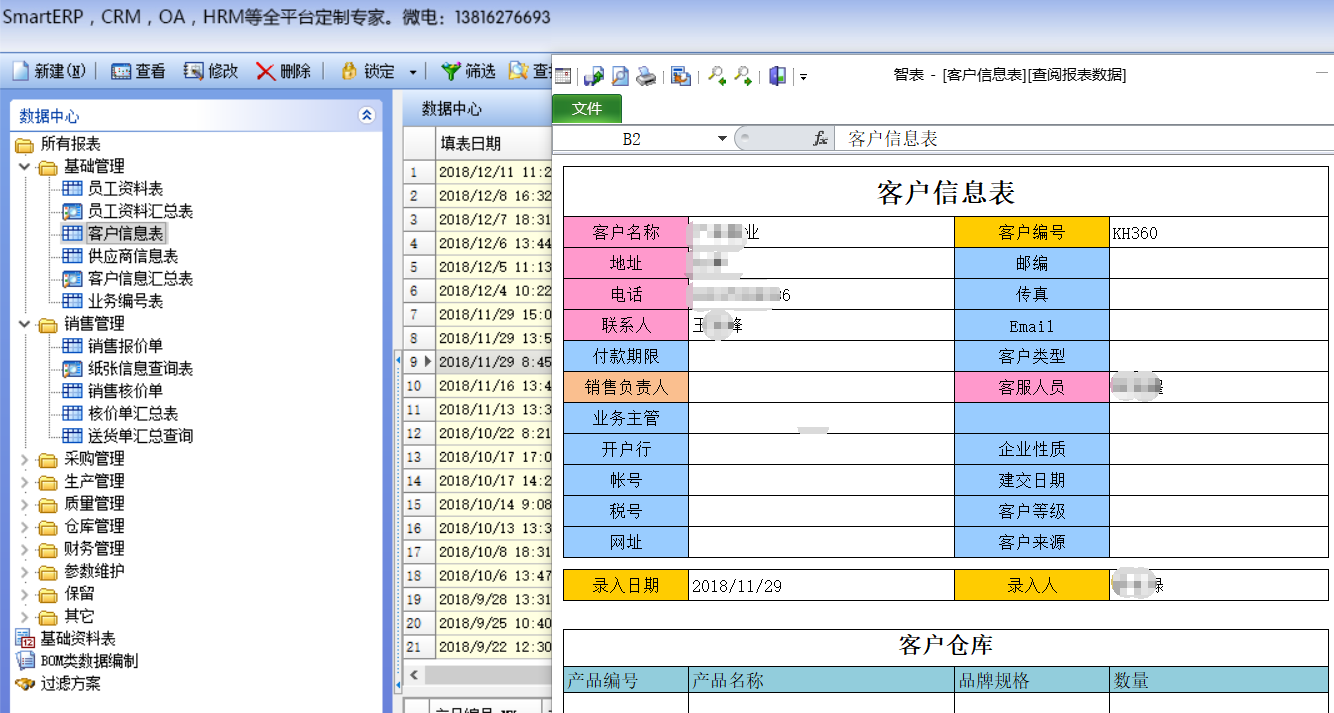Open the quick access toolbar customize arrow
The height and width of the screenshot is (713, 1334).
pyautogui.click(x=803, y=77)
